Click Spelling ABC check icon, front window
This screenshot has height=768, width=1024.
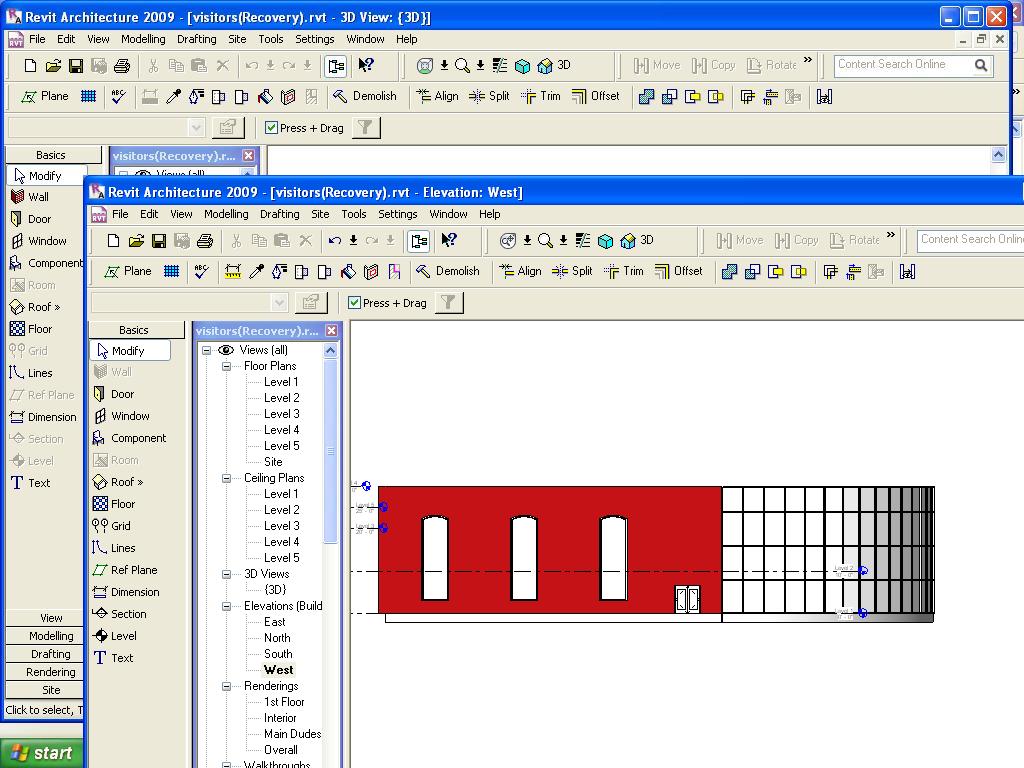[x=202, y=271]
